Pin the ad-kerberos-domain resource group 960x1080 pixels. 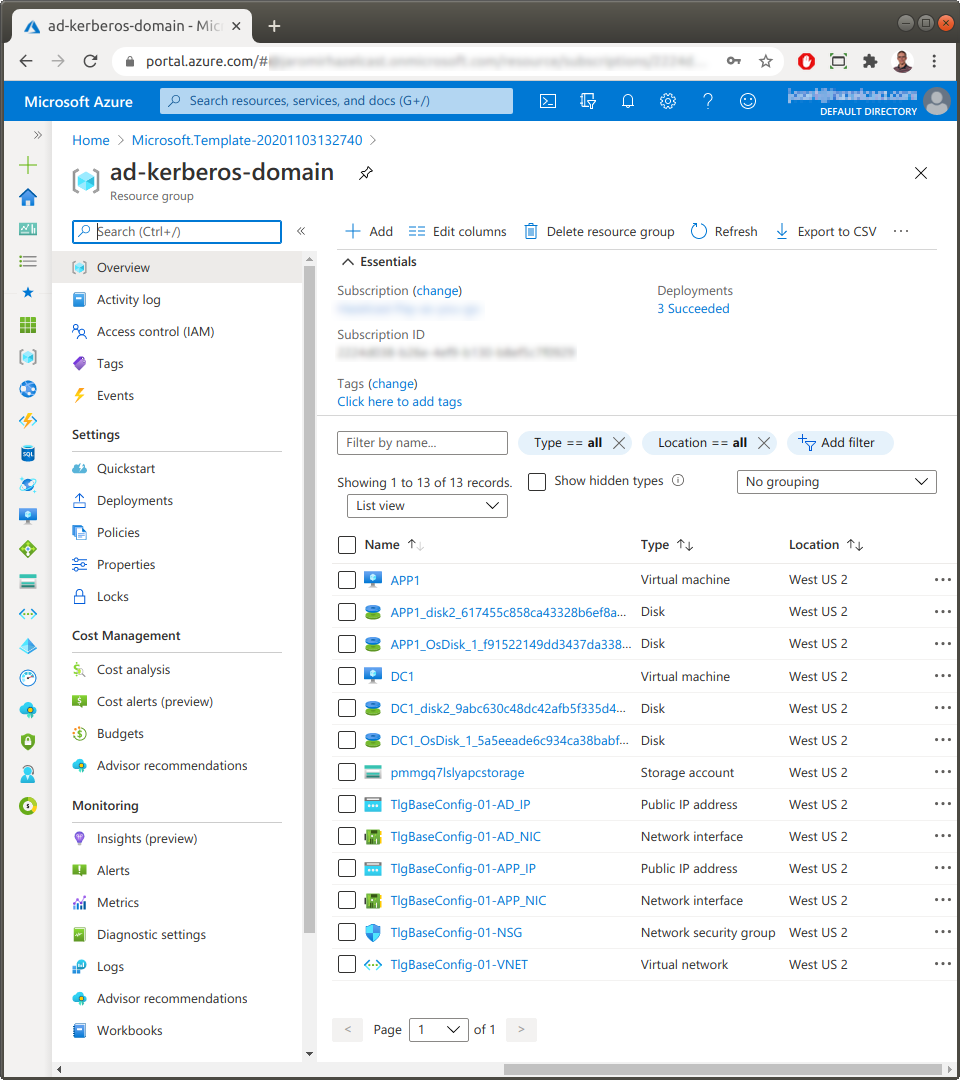point(366,173)
